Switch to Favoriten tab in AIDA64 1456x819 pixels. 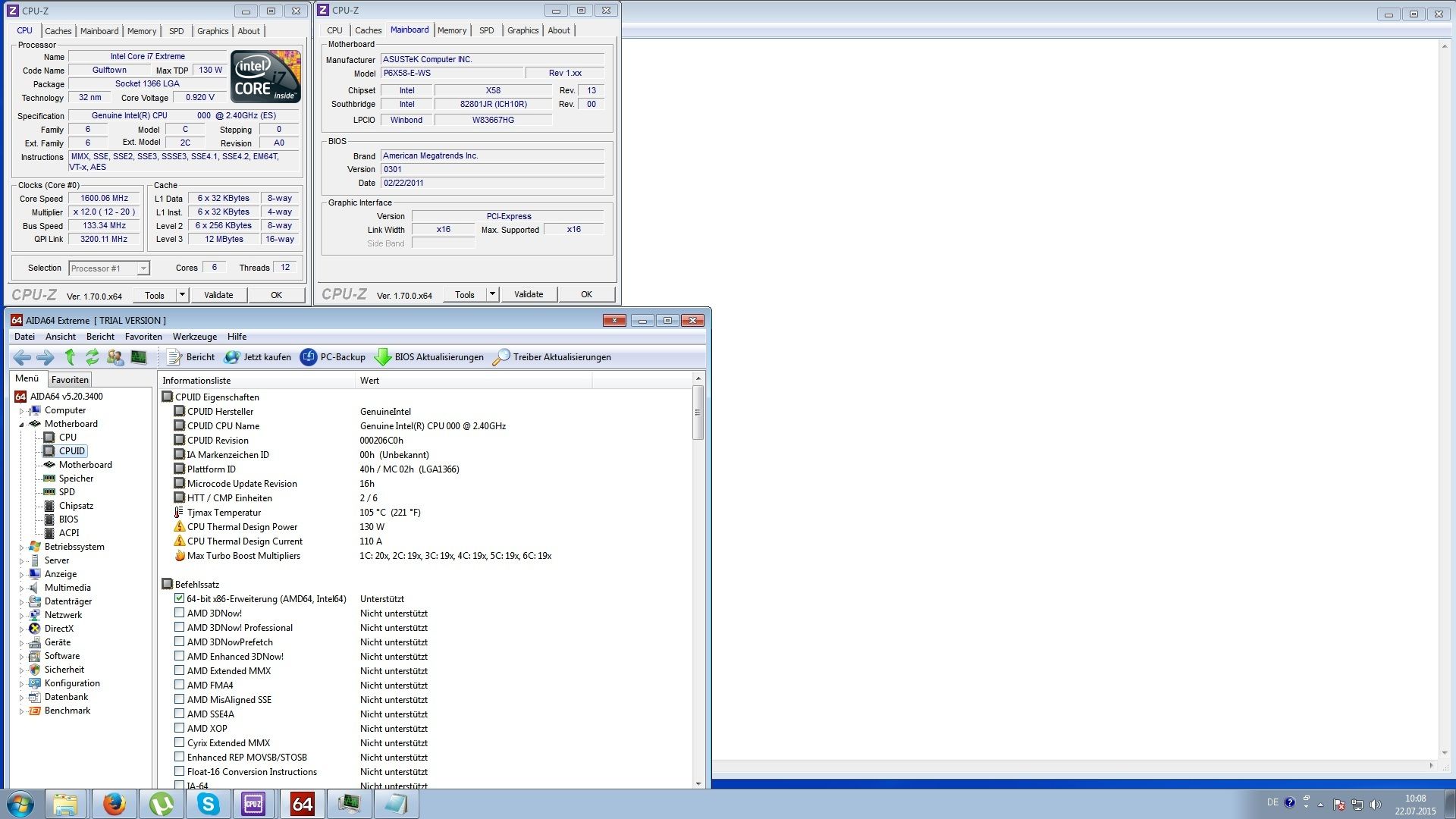(x=70, y=380)
